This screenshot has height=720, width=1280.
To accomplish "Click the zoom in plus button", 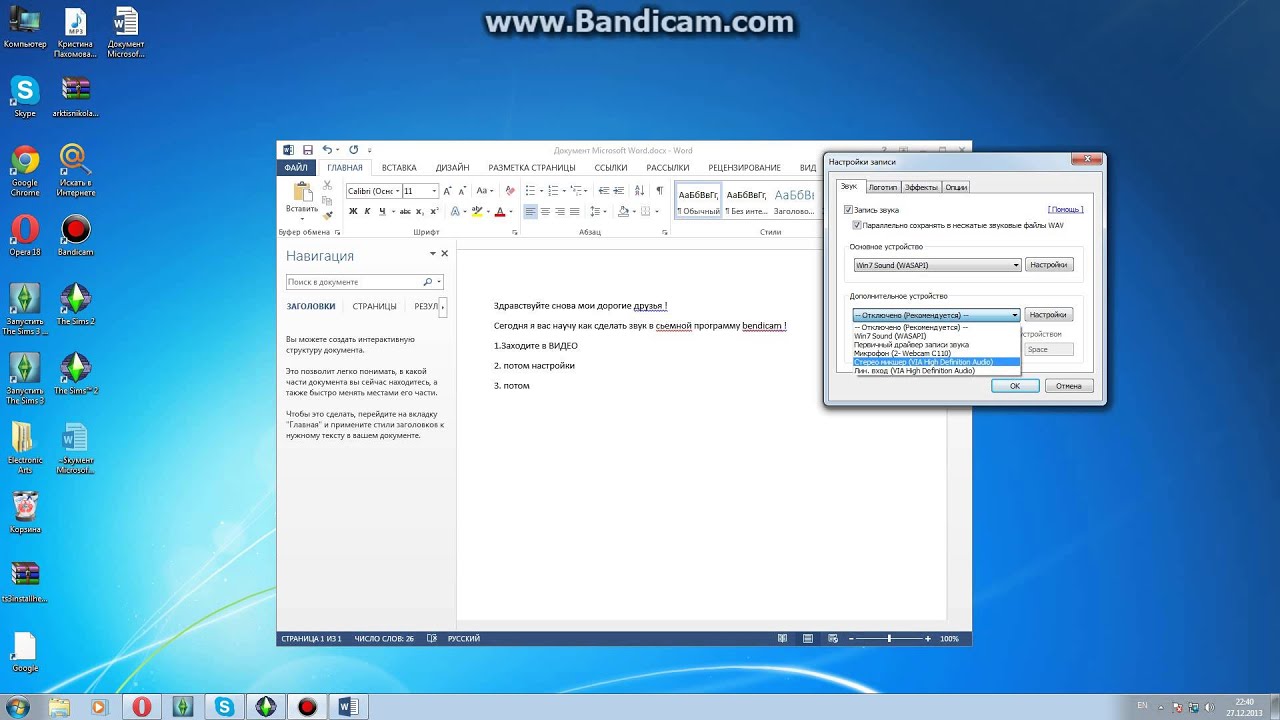I will pyautogui.click(x=928, y=638).
